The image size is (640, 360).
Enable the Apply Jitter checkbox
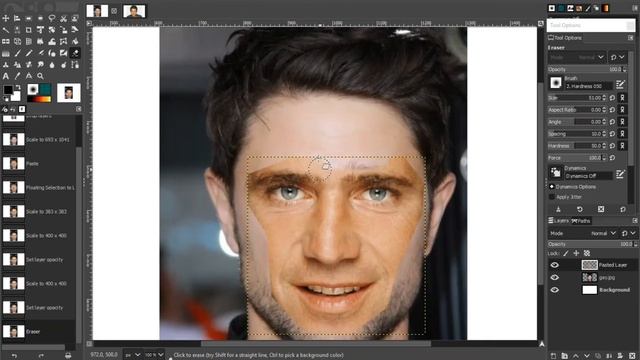tap(552, 197)
